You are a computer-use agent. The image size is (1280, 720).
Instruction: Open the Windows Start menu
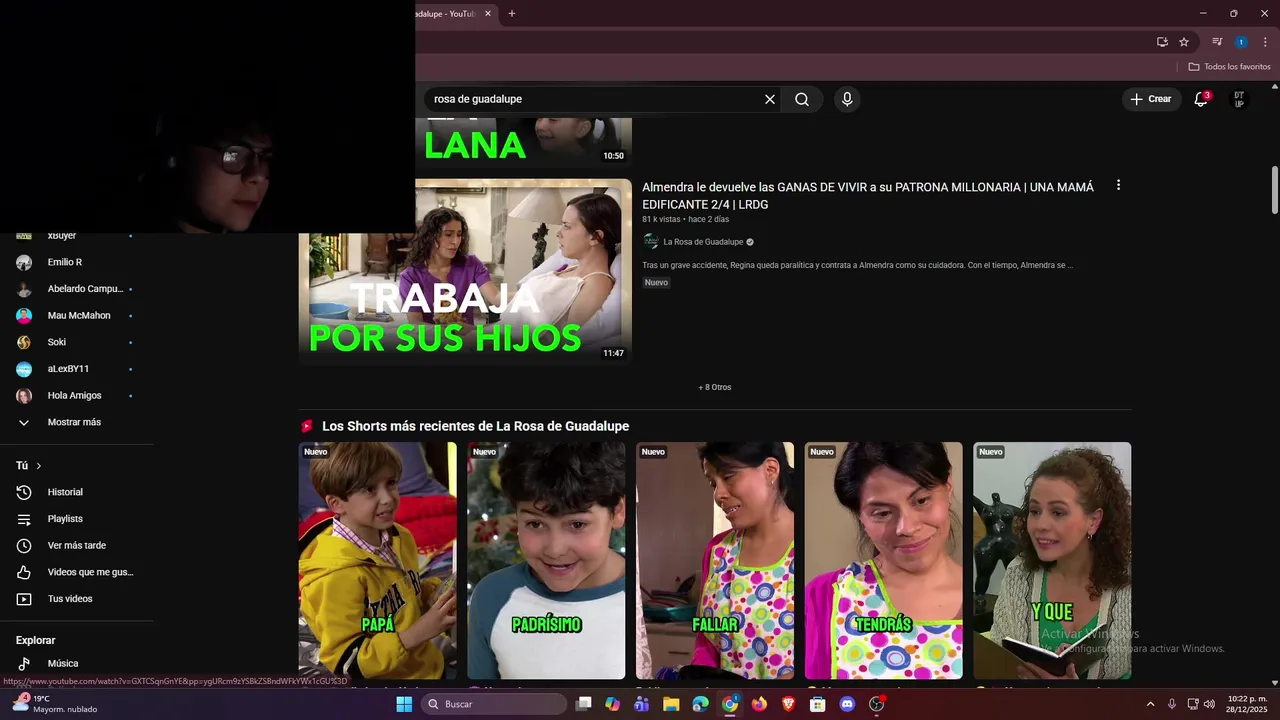(x=404, y=704)
